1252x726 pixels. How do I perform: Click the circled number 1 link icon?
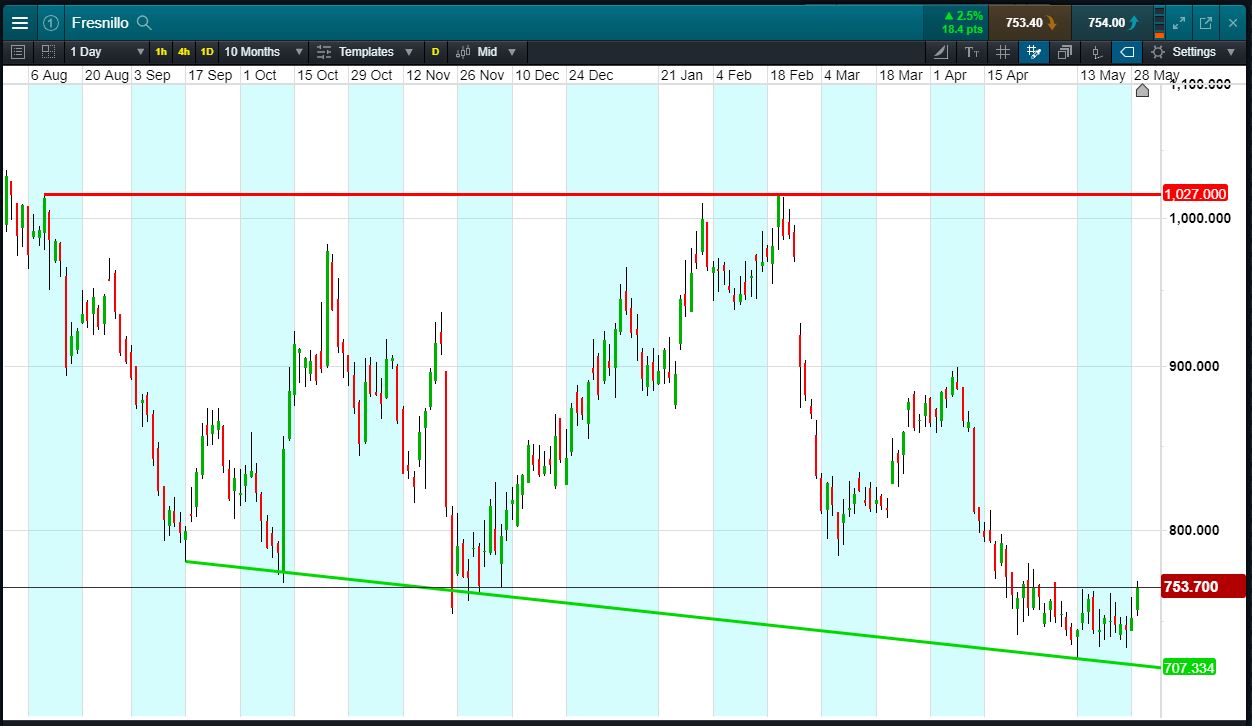coord(51,22)
